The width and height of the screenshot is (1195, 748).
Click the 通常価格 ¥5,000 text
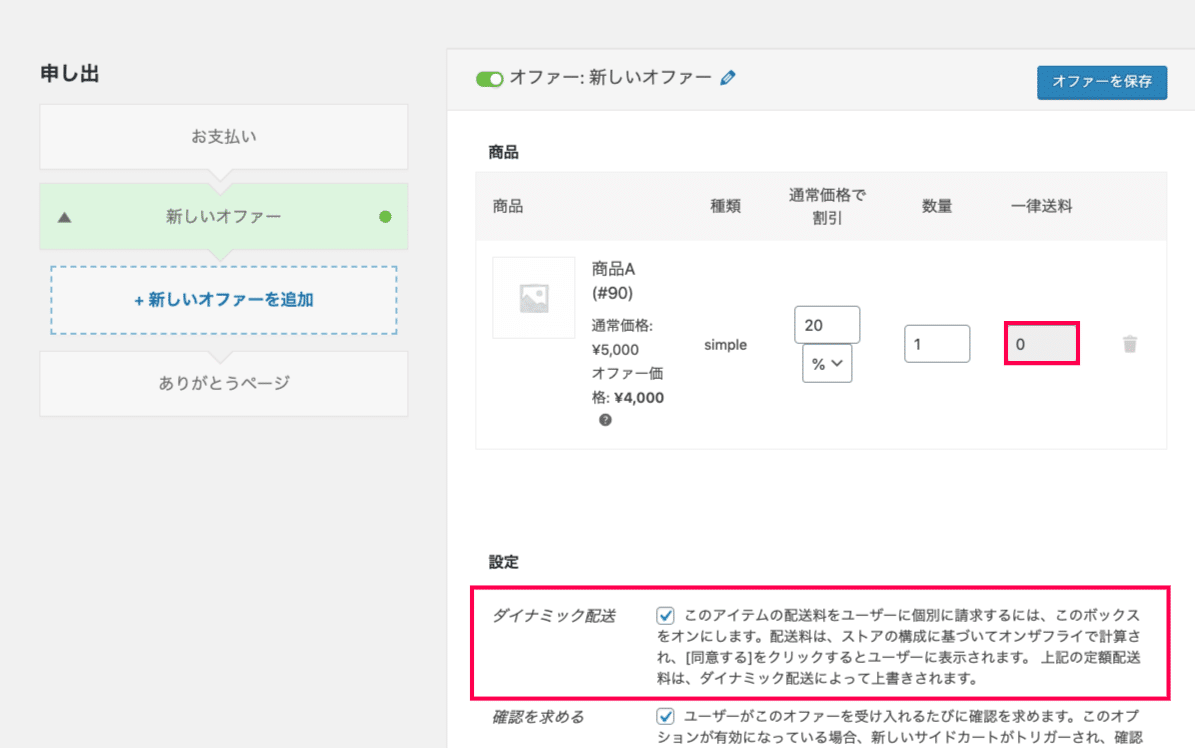click(622, 338)
